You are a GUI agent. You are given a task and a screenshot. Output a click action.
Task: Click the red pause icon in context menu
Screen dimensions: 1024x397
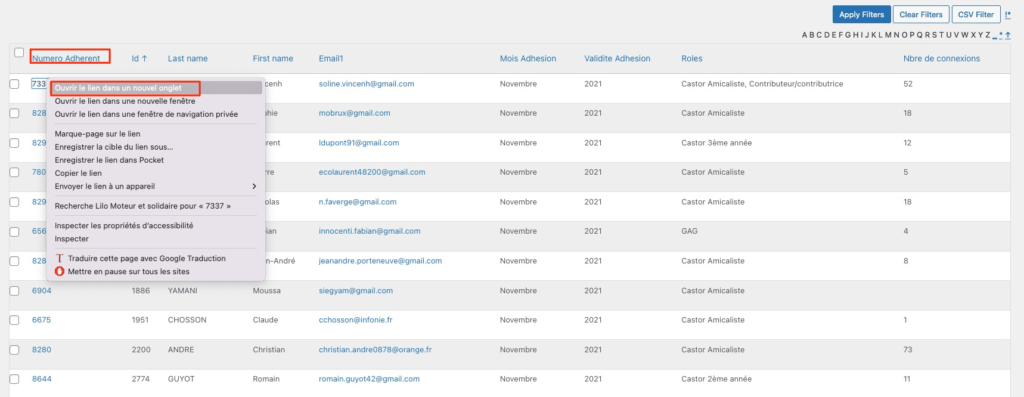(59, 271)
